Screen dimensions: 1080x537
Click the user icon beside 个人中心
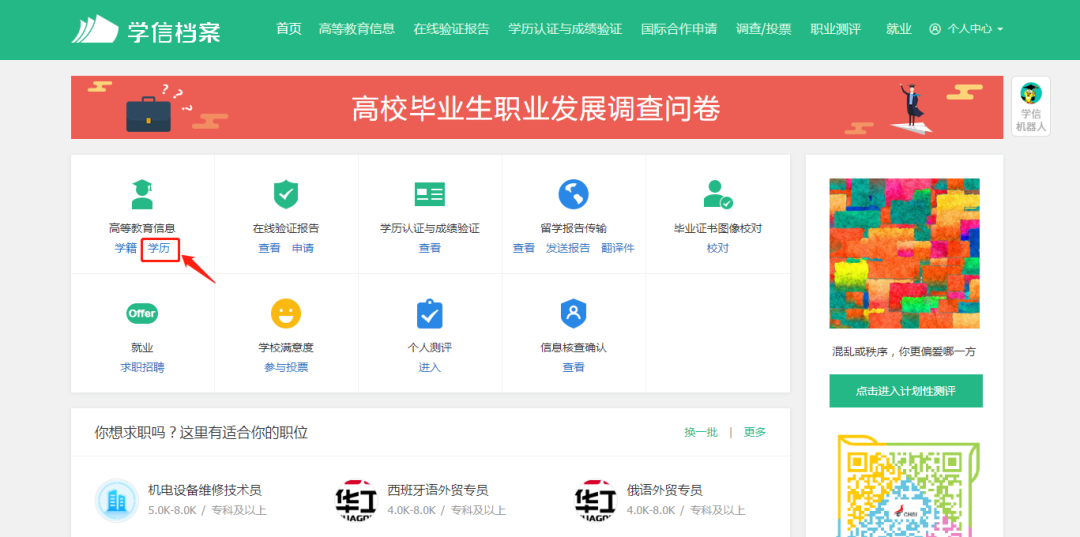(x=935, y=29)
